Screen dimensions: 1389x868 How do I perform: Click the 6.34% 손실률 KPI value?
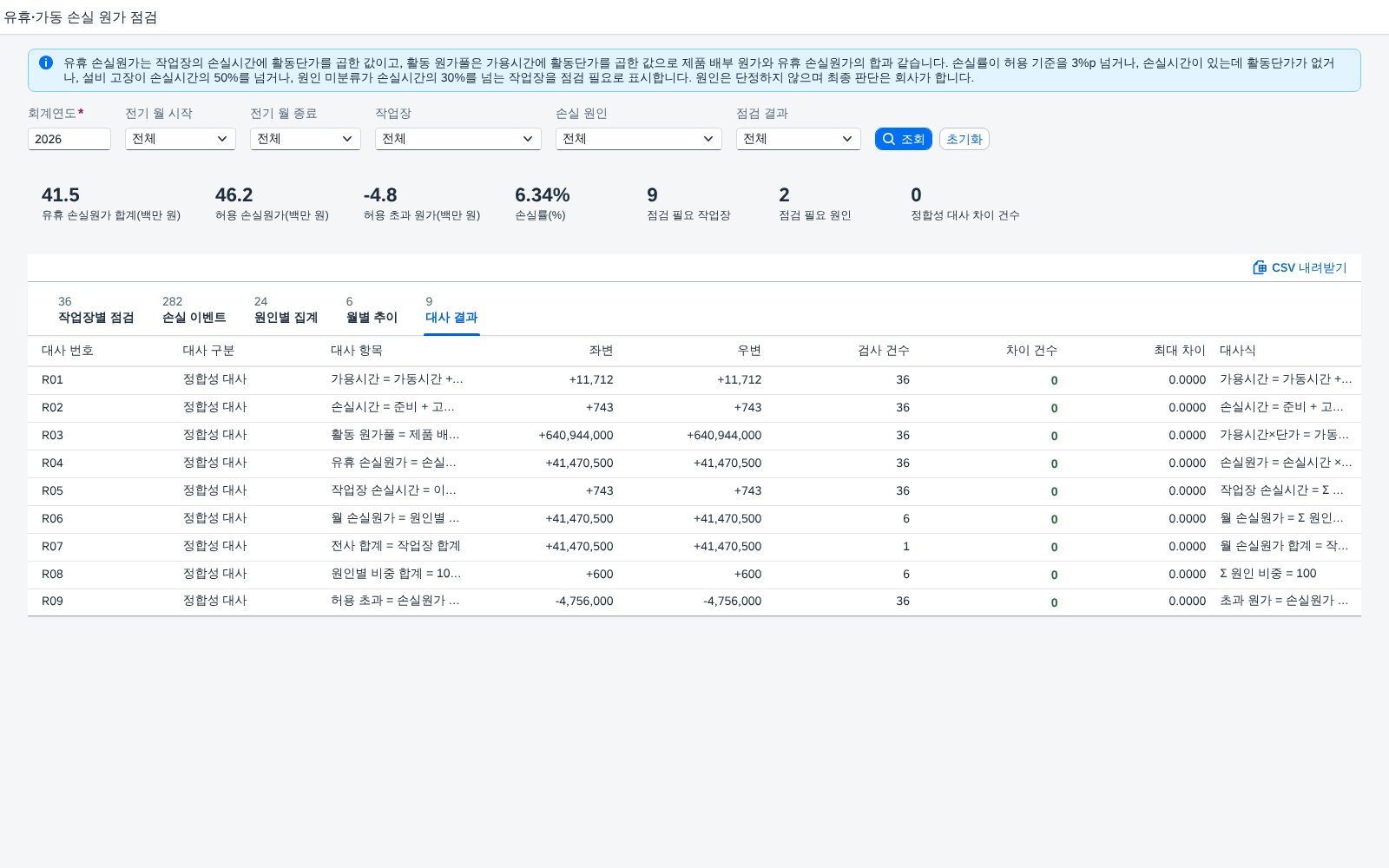click(543, 195)
